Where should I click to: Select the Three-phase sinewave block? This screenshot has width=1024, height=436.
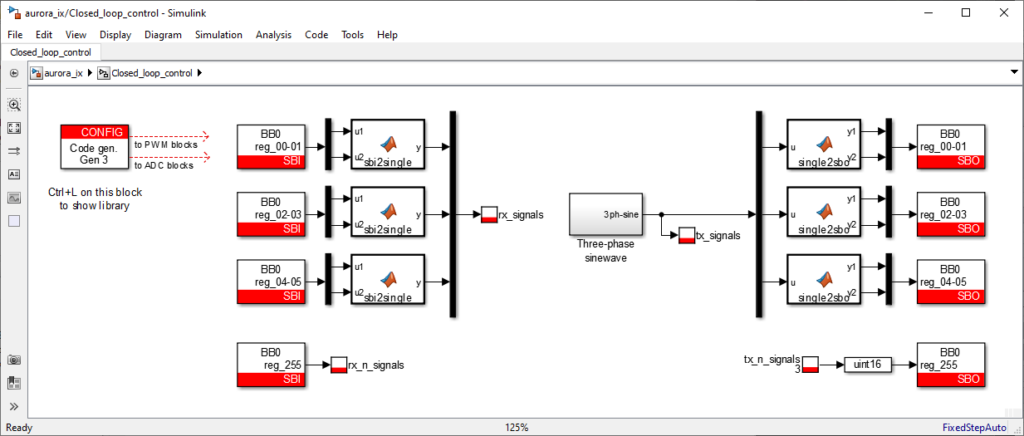(607, 214)
